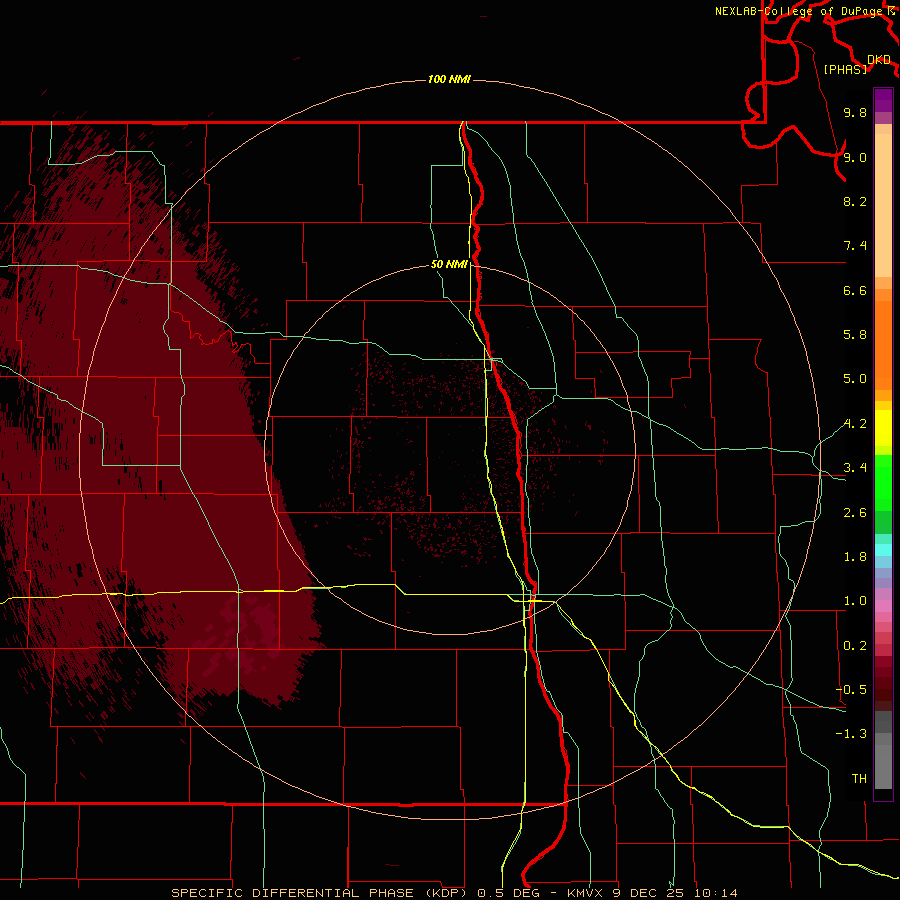Click the 1.0 scale value
Viewport: 900px width, 900px height.
pos(855,601)
